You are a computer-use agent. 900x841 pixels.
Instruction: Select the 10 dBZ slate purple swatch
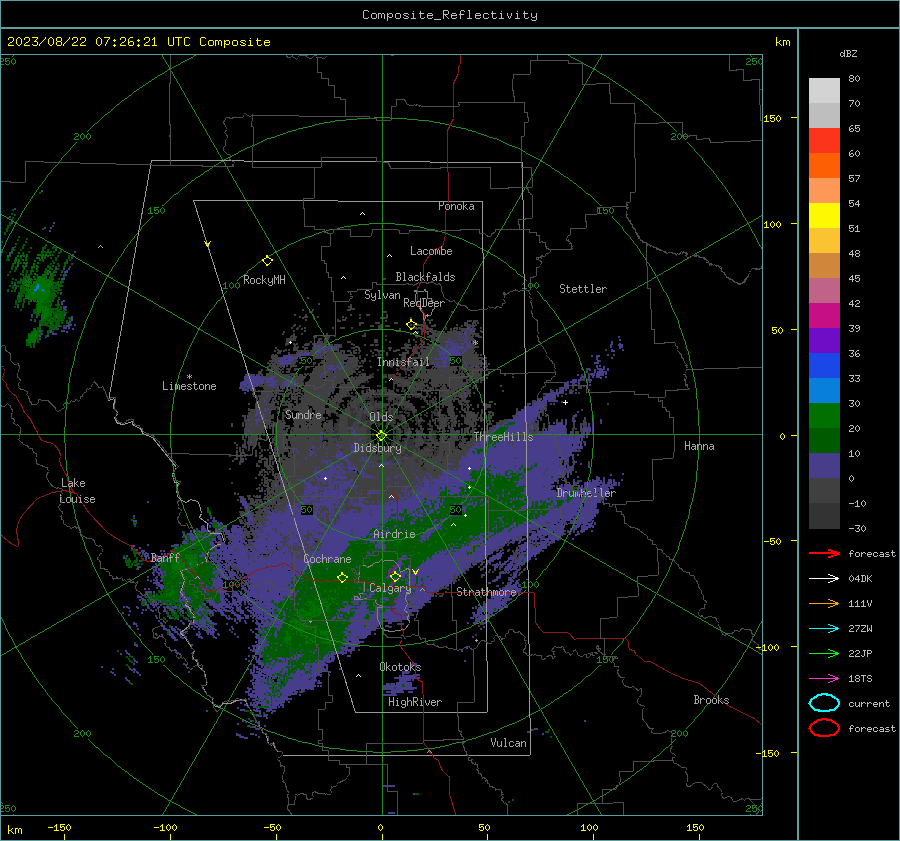click(x=824, y=466)
